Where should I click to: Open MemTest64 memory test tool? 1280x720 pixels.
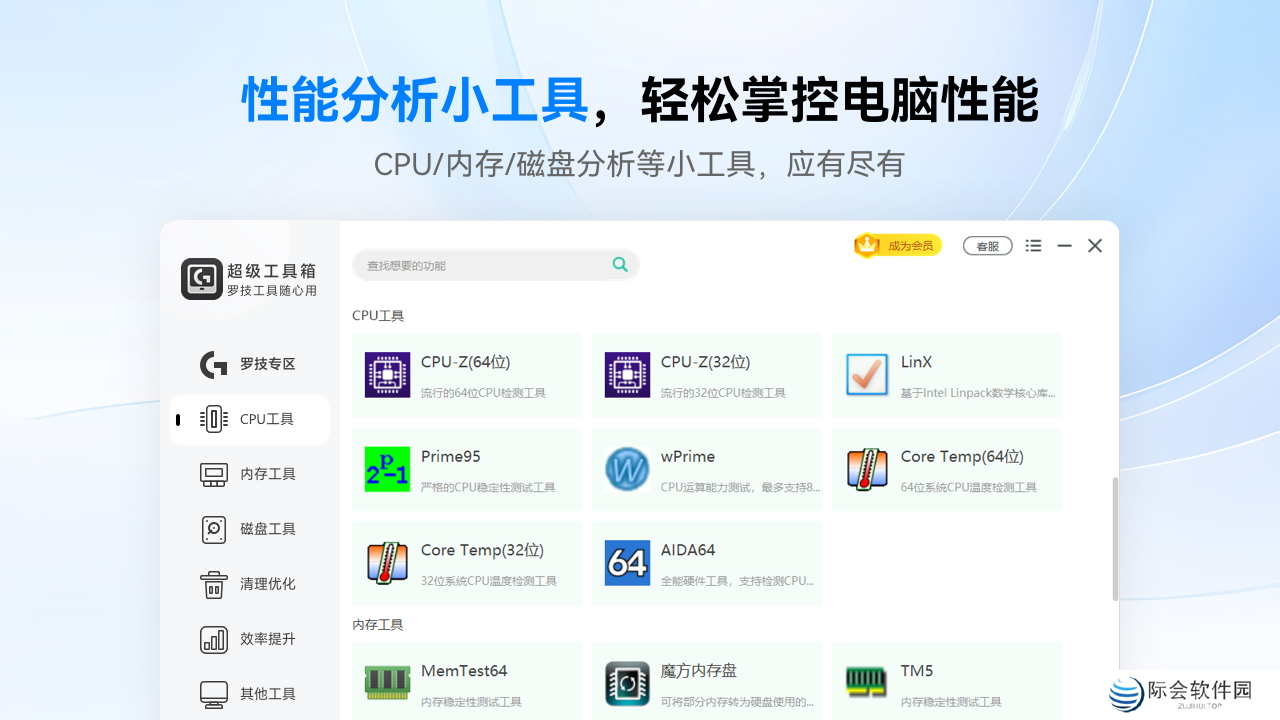[x=466, y=680]
